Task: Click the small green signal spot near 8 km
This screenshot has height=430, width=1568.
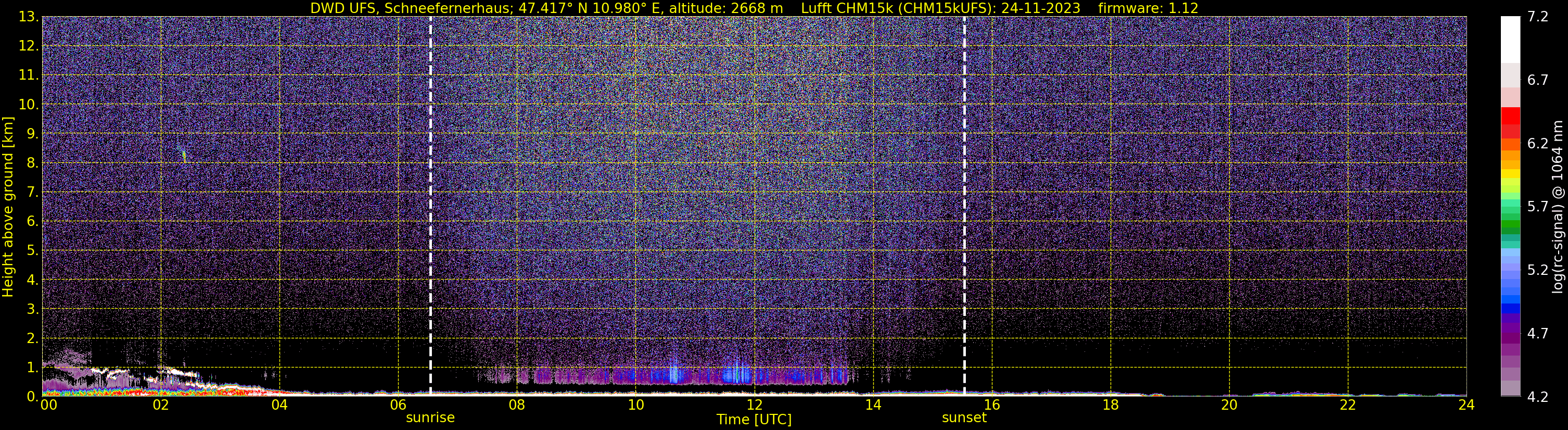Action: (184, 156)
